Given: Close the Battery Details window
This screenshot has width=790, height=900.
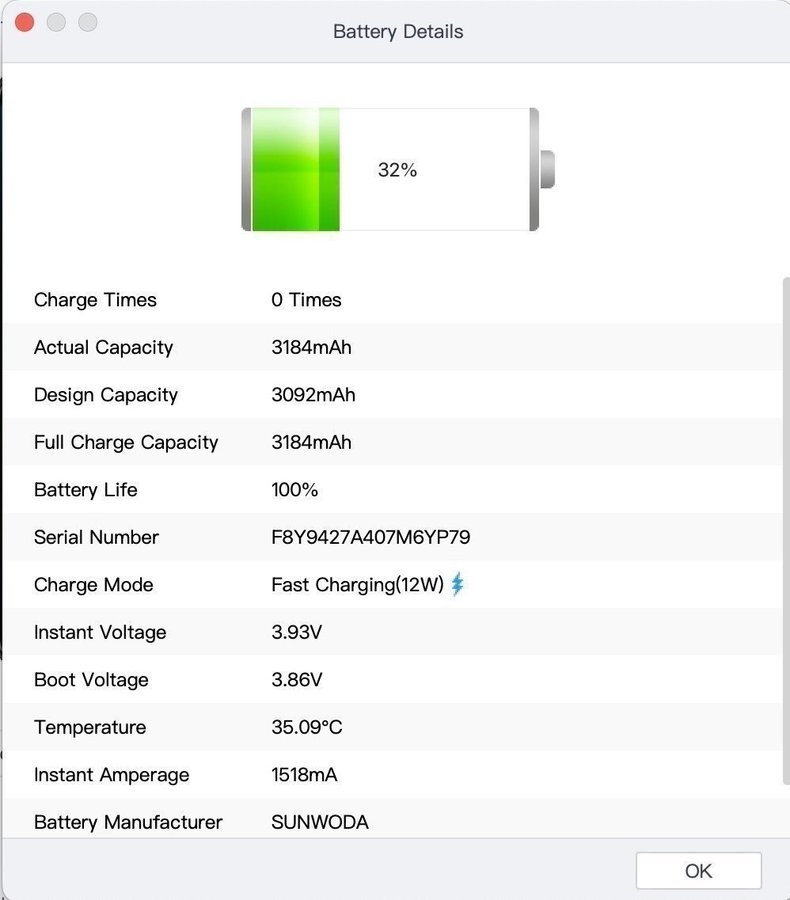Looking at the screenshot, I should click(25, 23).
